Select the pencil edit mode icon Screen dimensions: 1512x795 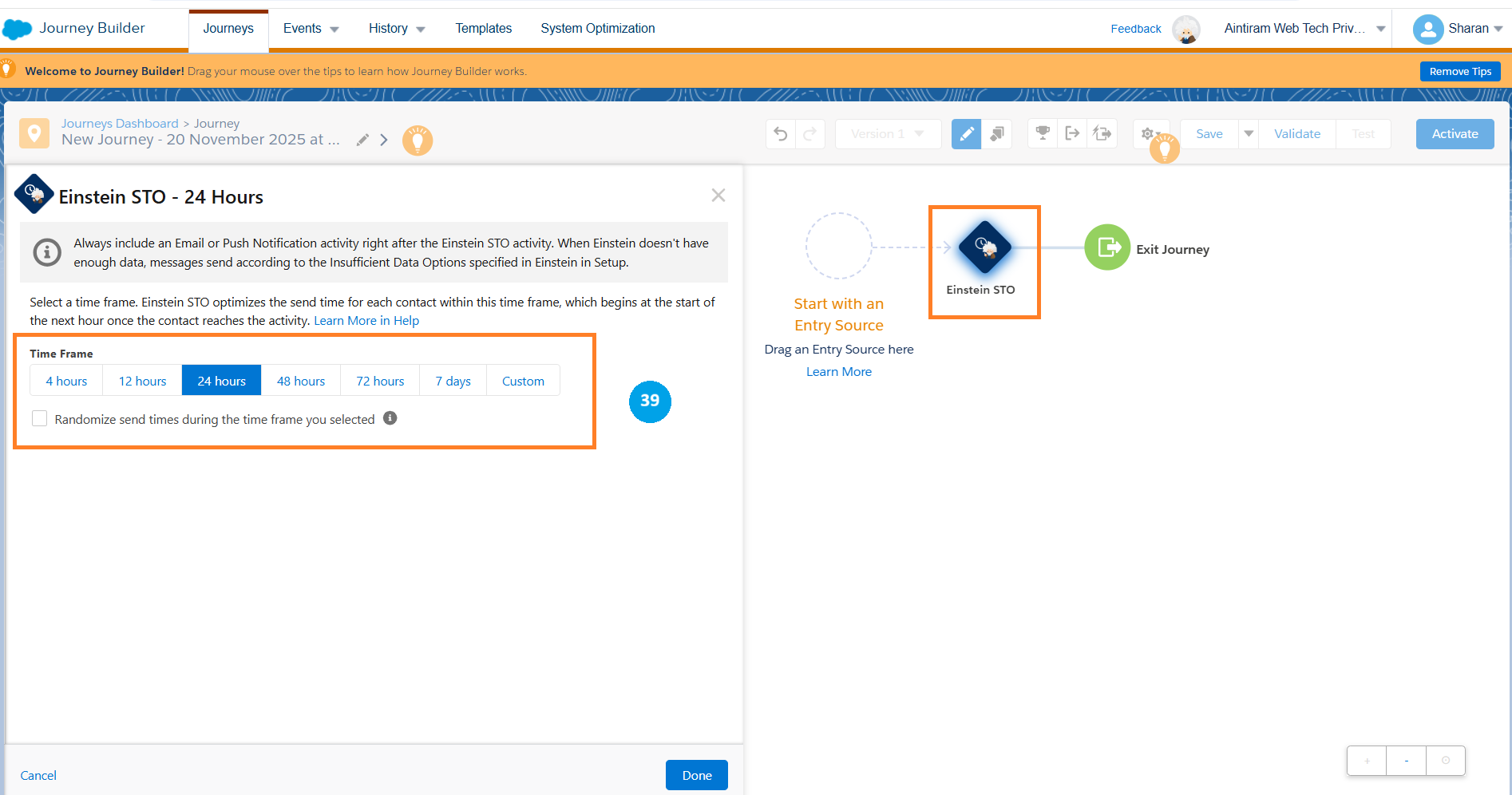pyautogui.click(x=966, y=134)
